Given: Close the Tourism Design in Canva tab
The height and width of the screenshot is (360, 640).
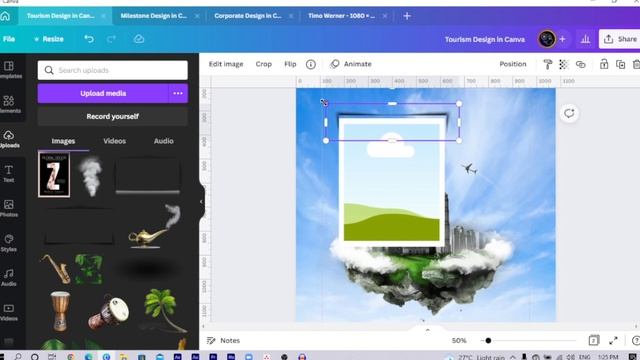Looking at the screenshot, I should pos(103,16).
